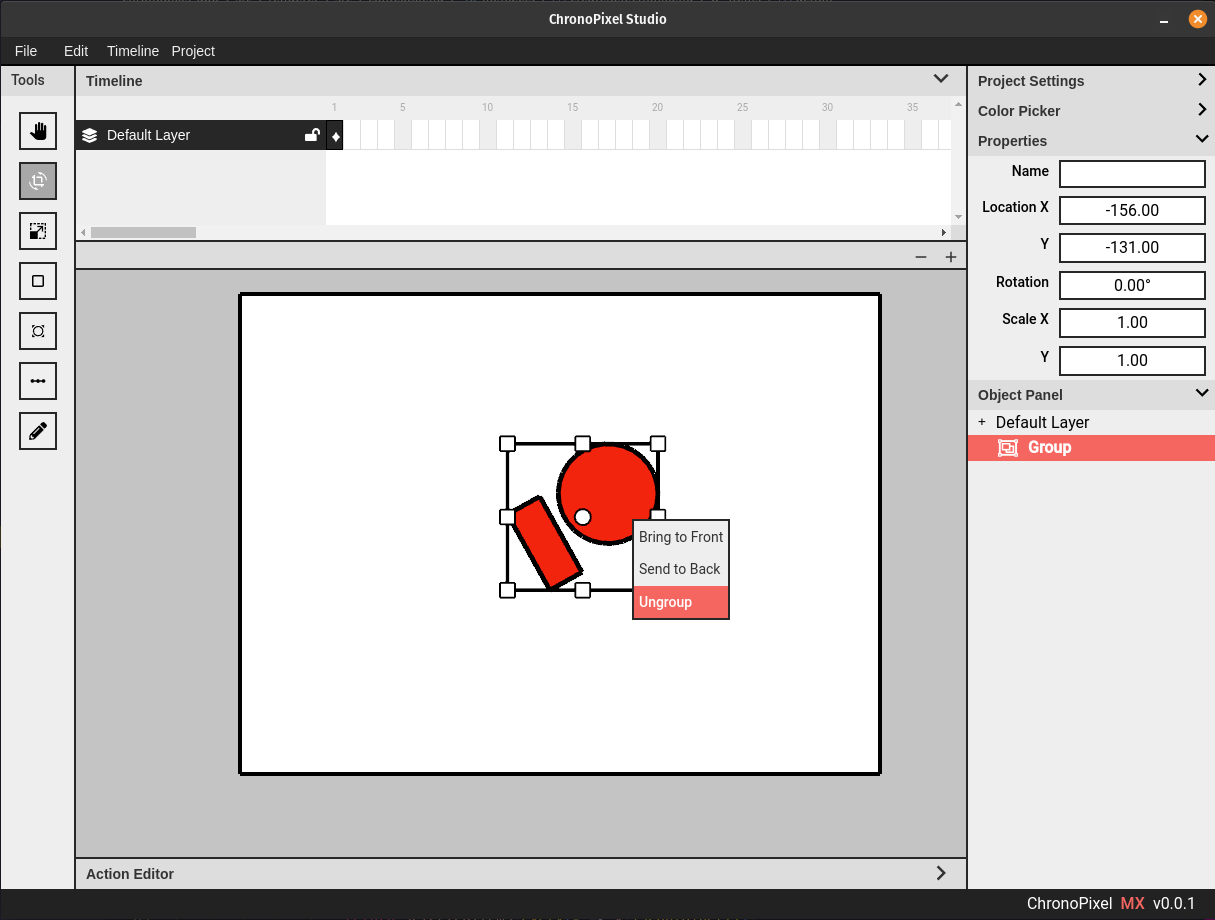
Task: Select the Scale resize tool
Action: pos(38,231)
